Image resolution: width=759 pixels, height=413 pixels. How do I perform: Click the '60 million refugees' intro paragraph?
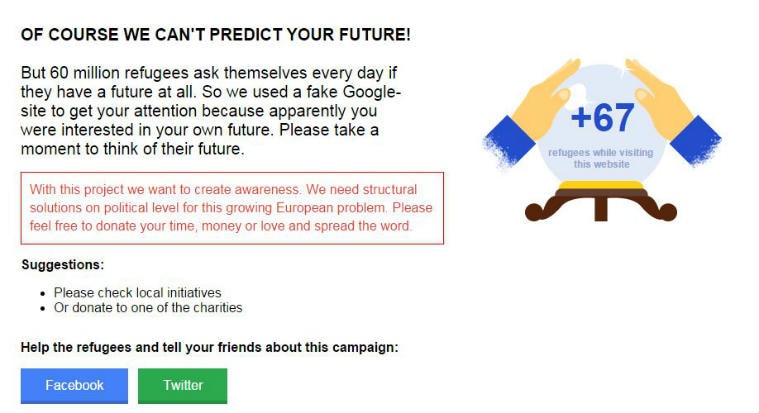click(x=211, y=111)
